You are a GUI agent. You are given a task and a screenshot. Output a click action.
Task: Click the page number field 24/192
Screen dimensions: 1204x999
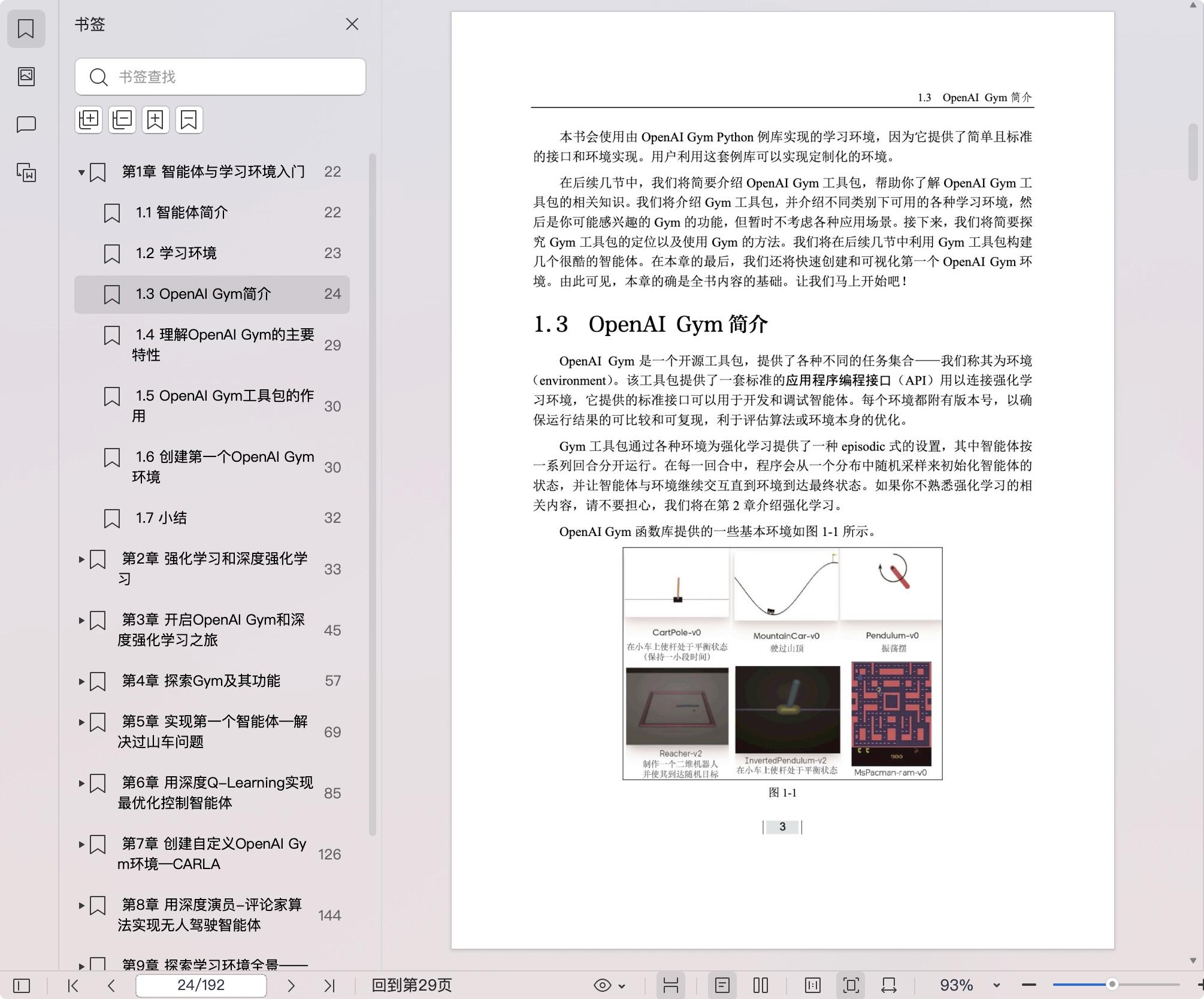[201, 985]
